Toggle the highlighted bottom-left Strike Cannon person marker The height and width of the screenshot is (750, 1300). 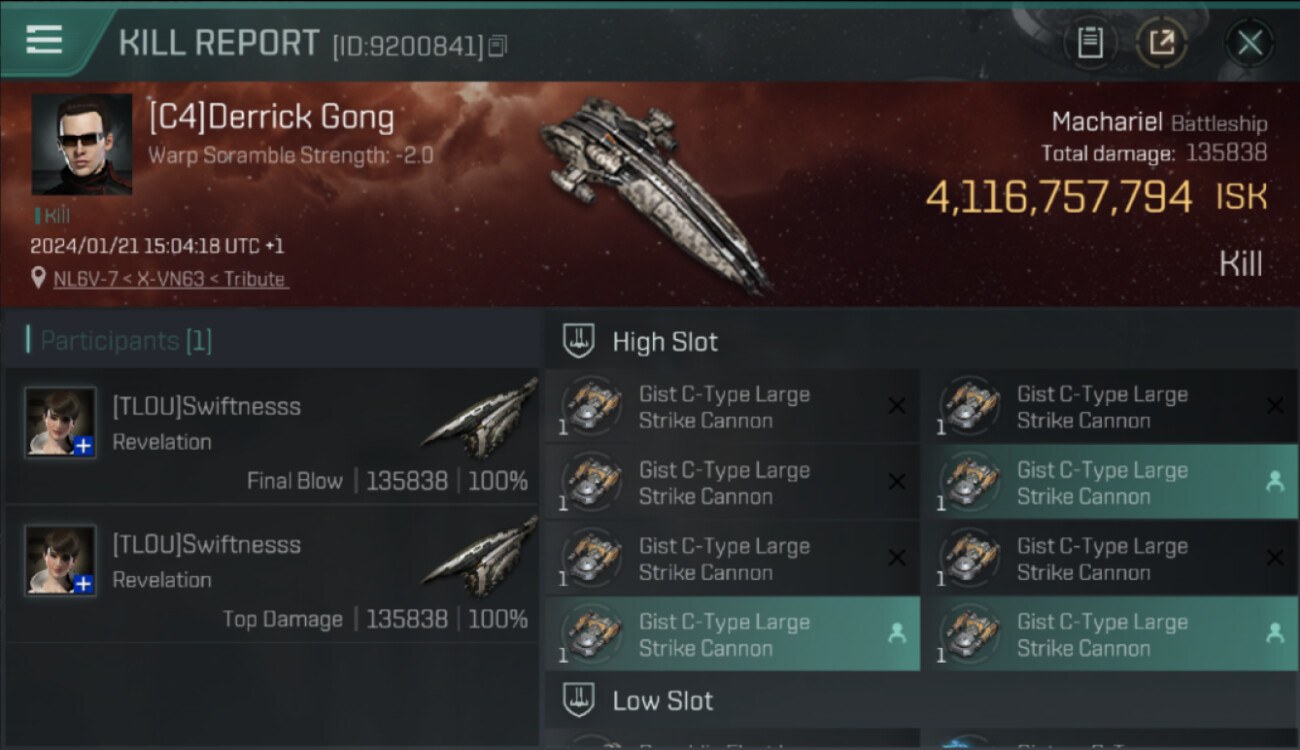(x=897, y=633)
